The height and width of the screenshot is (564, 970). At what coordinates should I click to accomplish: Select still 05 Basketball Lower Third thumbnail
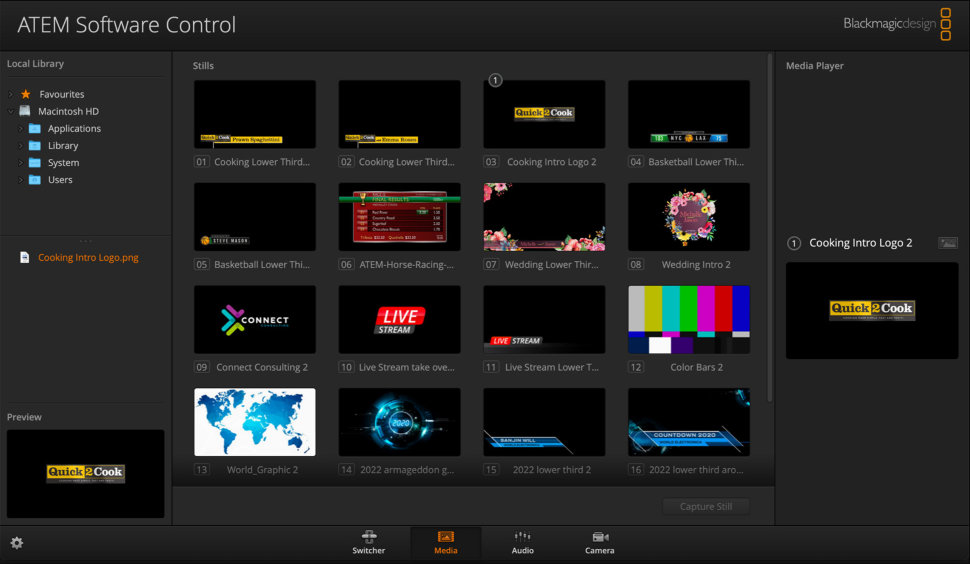(255, 217)
